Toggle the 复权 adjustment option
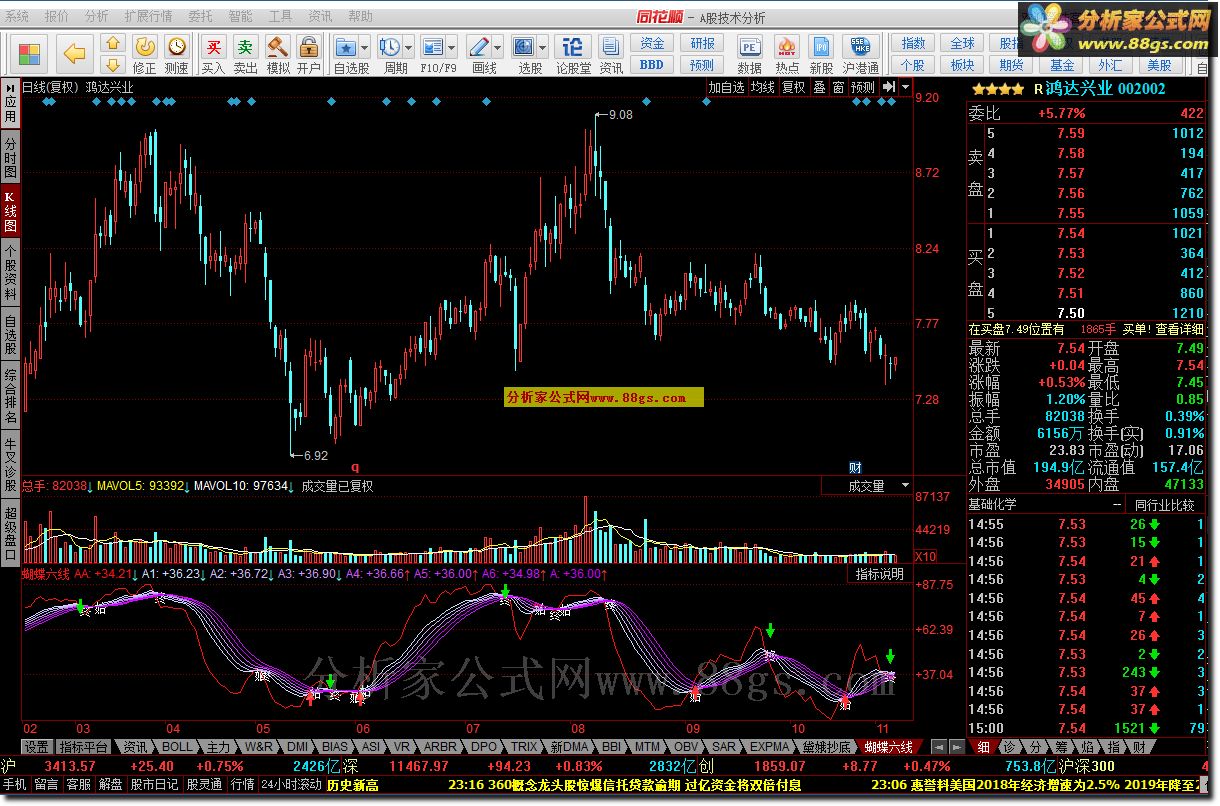The height and width of the screenshot is (806, 1220). click(x=794, y=87)
